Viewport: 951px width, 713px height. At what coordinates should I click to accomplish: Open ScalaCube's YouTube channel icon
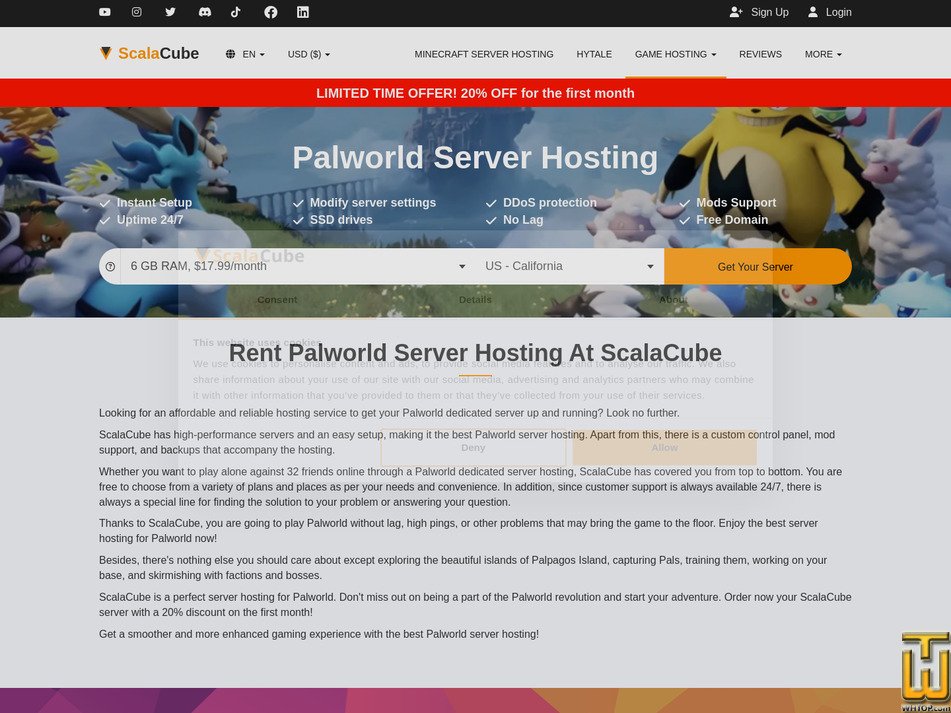pyautogui.click(x=104, y=13)
